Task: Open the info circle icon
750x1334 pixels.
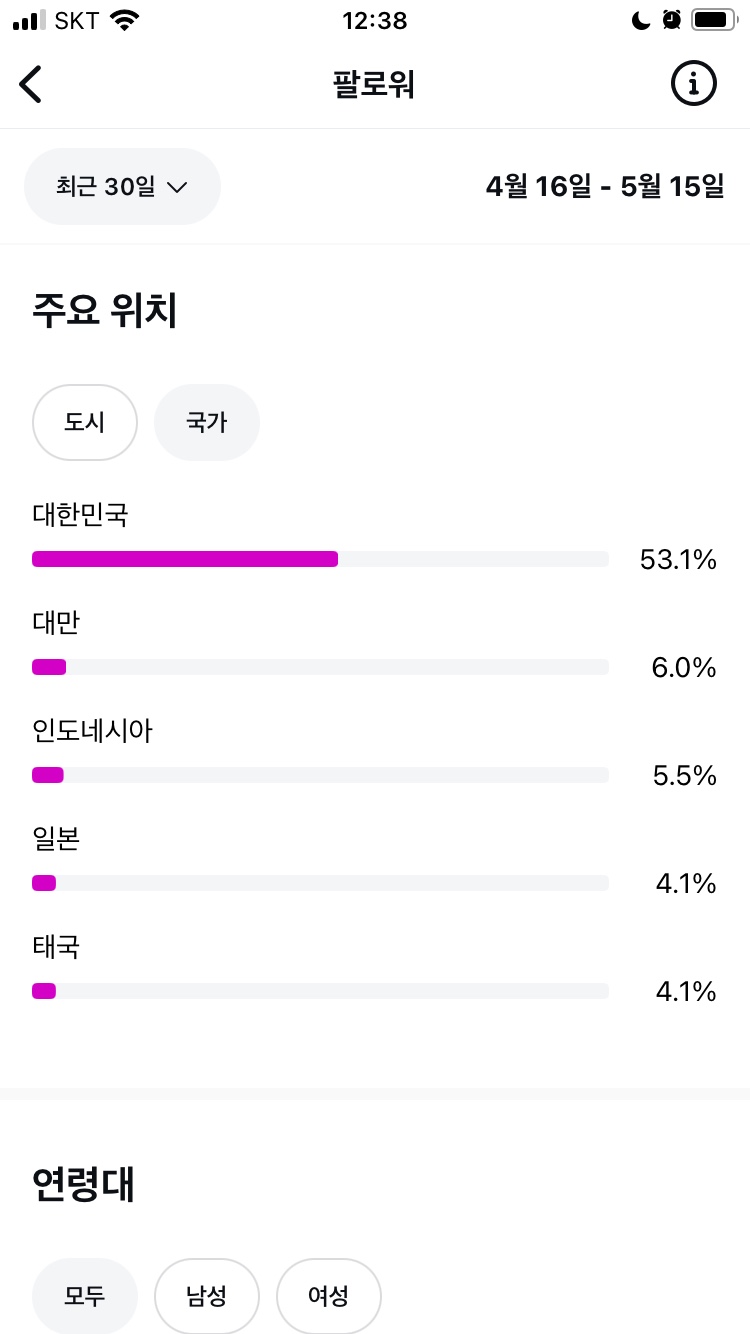Action: click(x=693, y=84)
